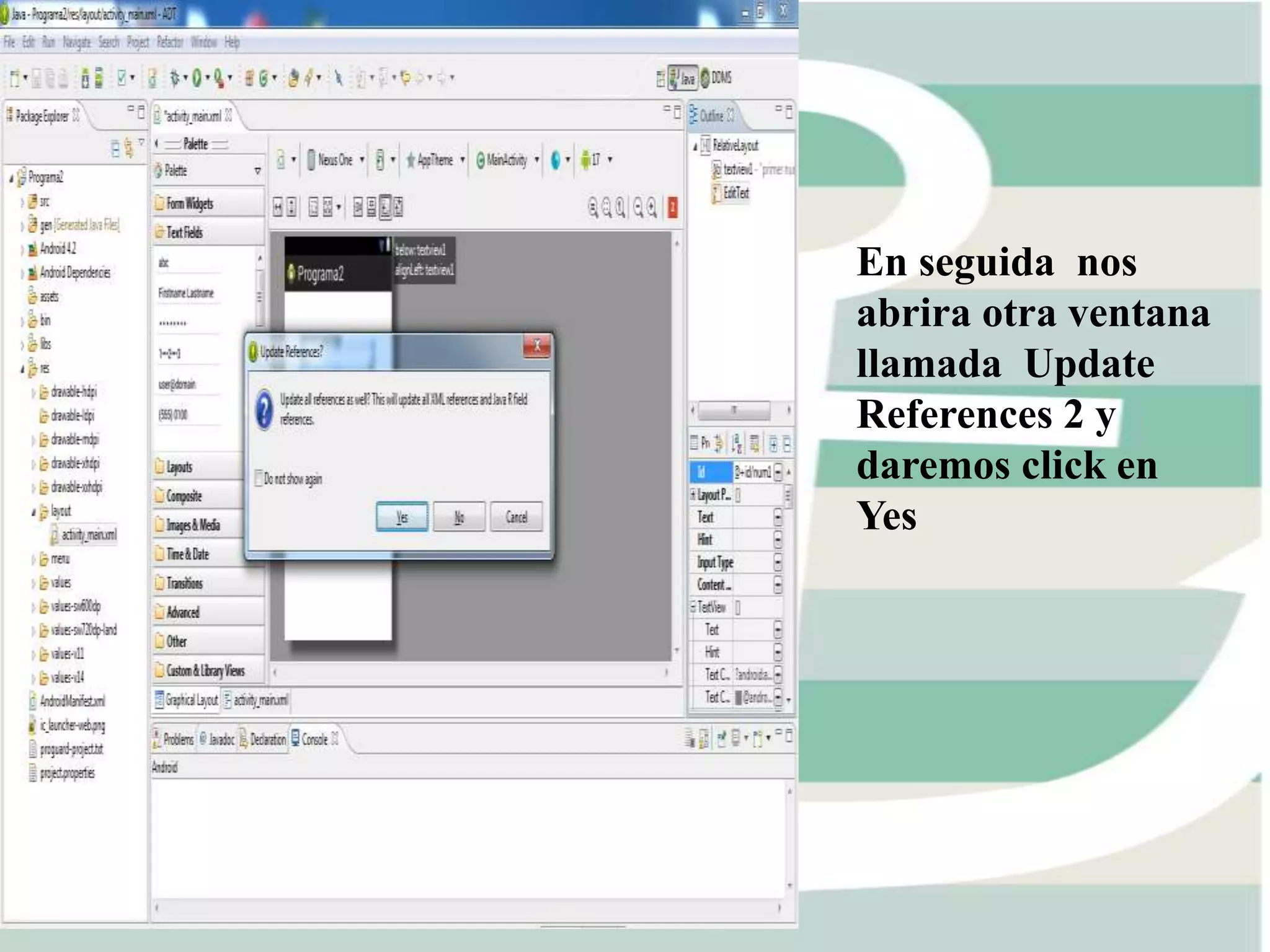Select Android Dependencies in Package Explorer
This screenshot has height=952, width=1270.
69,273
